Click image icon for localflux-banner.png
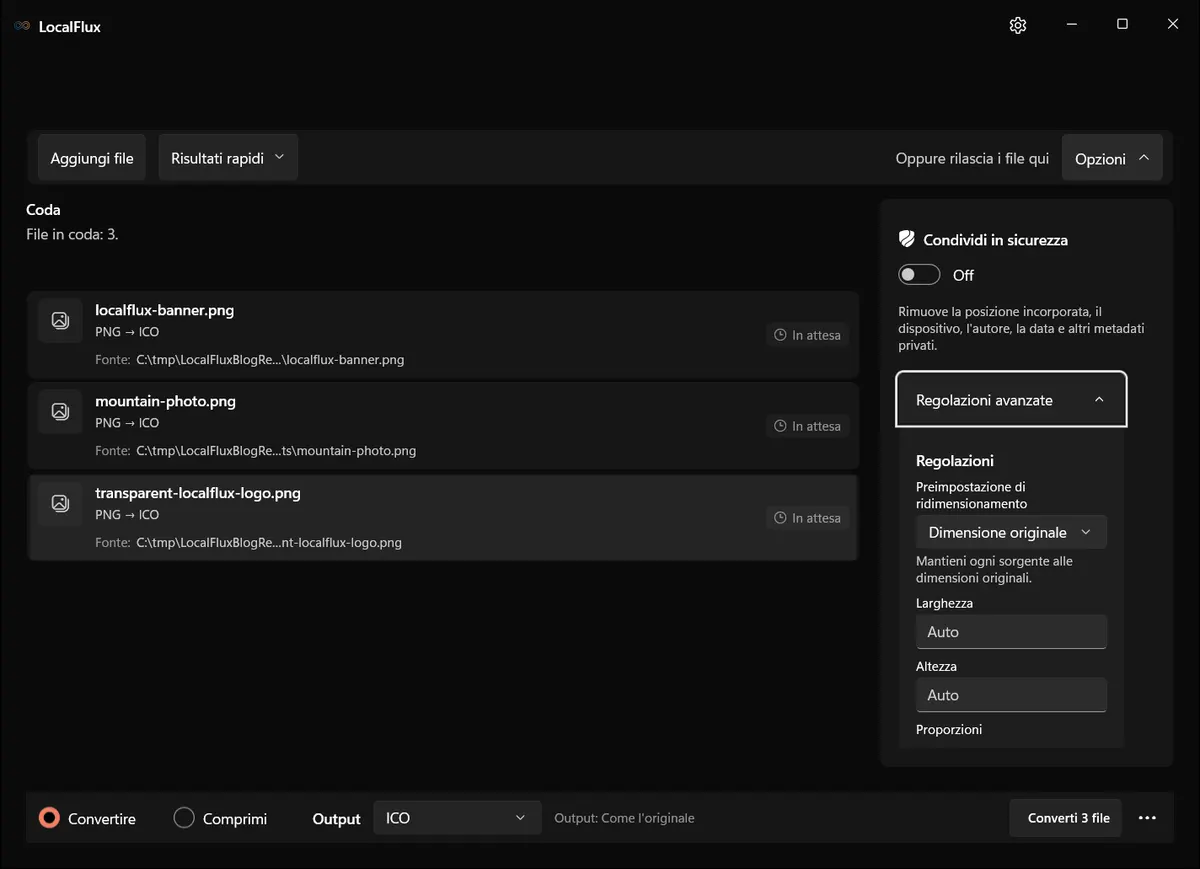 point(60,321)
